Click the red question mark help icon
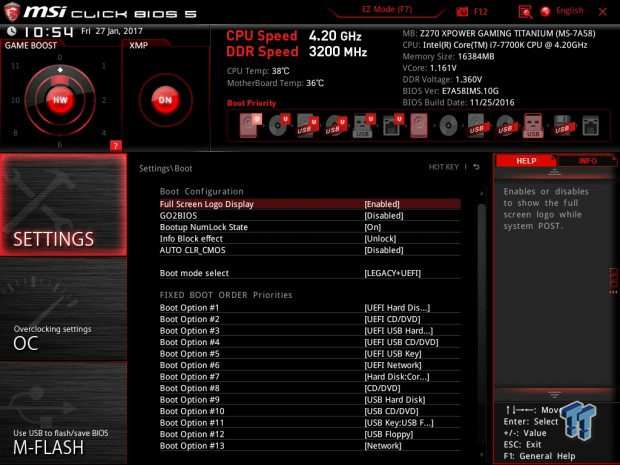This screenshot has width=620, height=465. coord(115,146)
